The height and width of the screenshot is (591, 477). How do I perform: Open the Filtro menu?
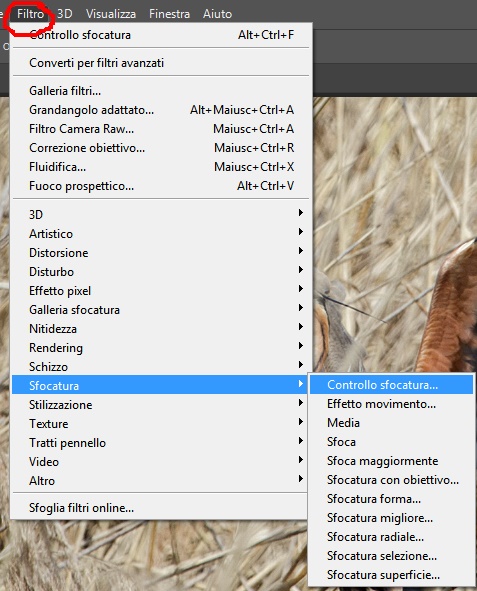(30, 14)
